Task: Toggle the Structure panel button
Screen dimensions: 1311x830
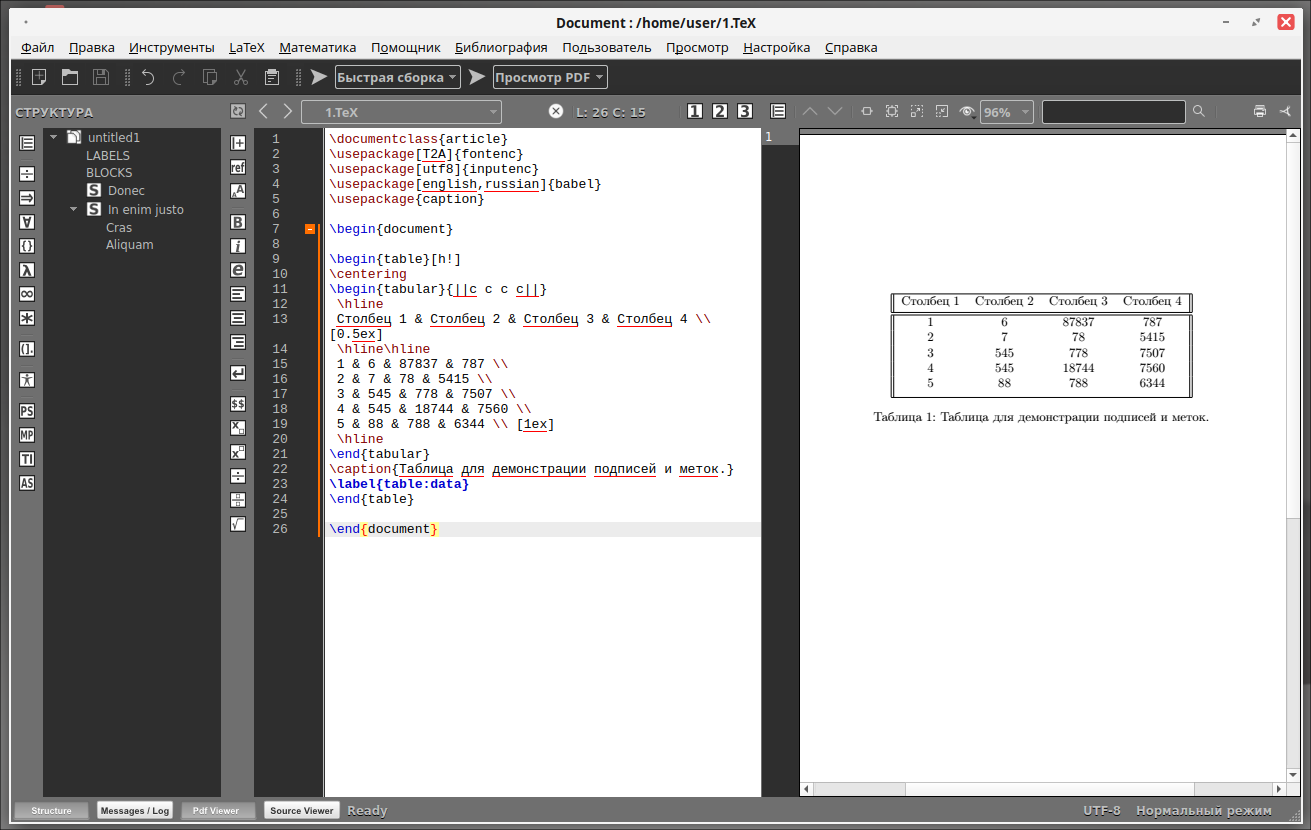Action: [51, 811]
